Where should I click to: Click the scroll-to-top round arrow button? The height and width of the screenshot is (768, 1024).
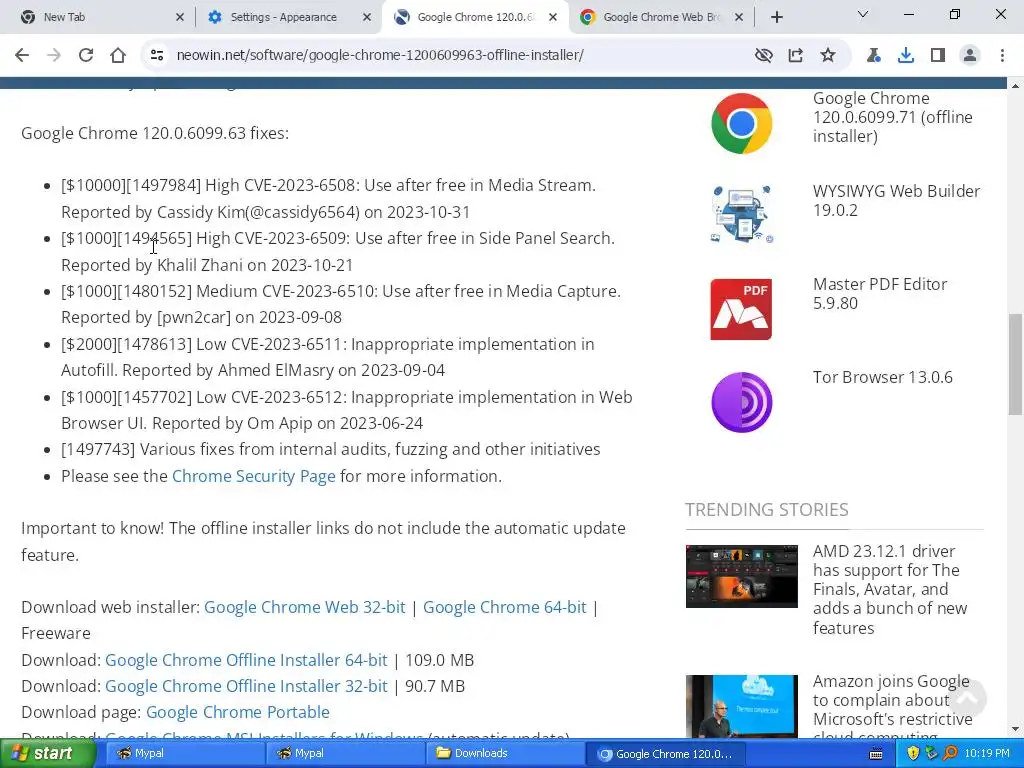[967, 697]
